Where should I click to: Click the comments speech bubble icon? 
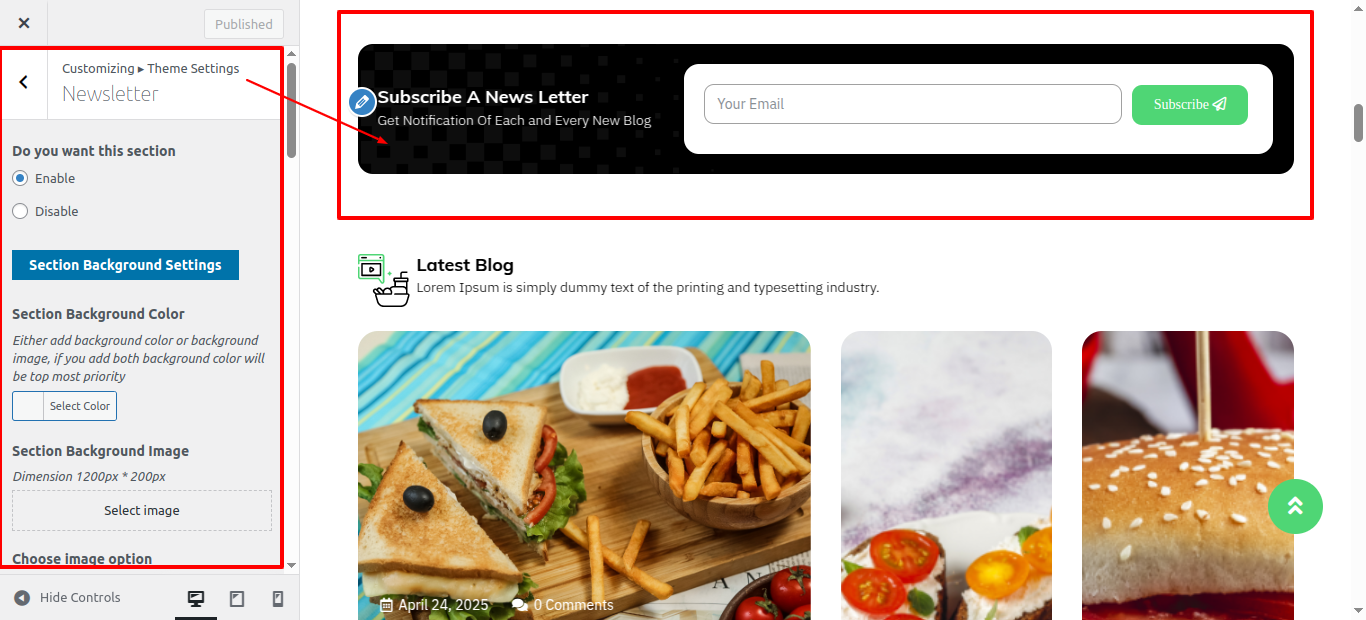click(519, 605)
